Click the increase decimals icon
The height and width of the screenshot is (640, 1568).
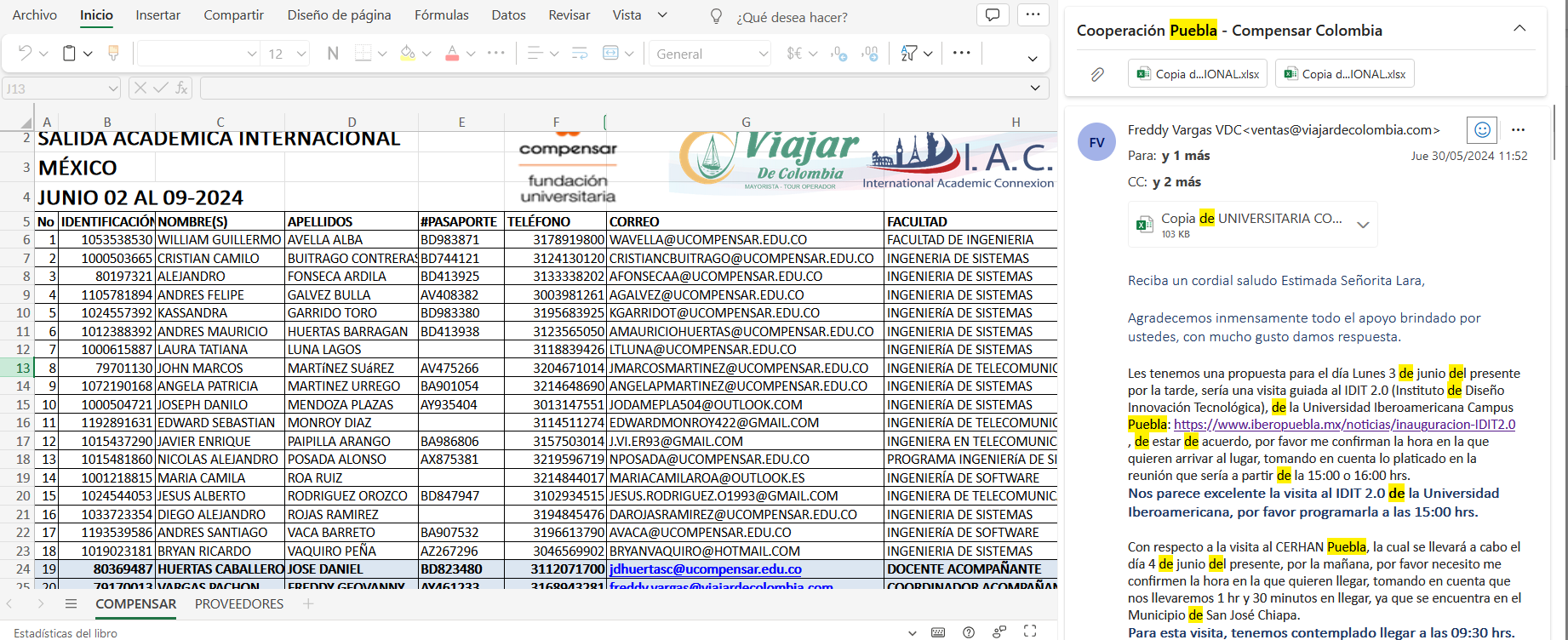[839, 54]
